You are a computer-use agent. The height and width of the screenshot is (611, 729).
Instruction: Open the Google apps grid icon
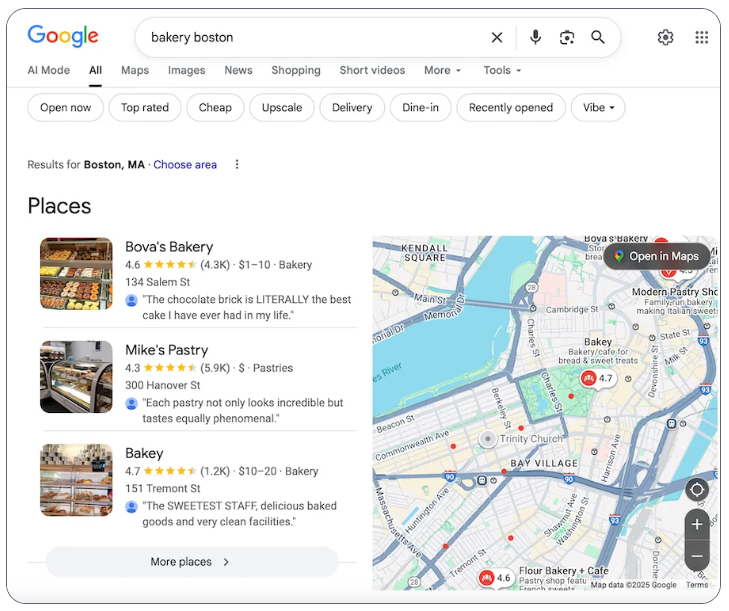click(702, 37)
